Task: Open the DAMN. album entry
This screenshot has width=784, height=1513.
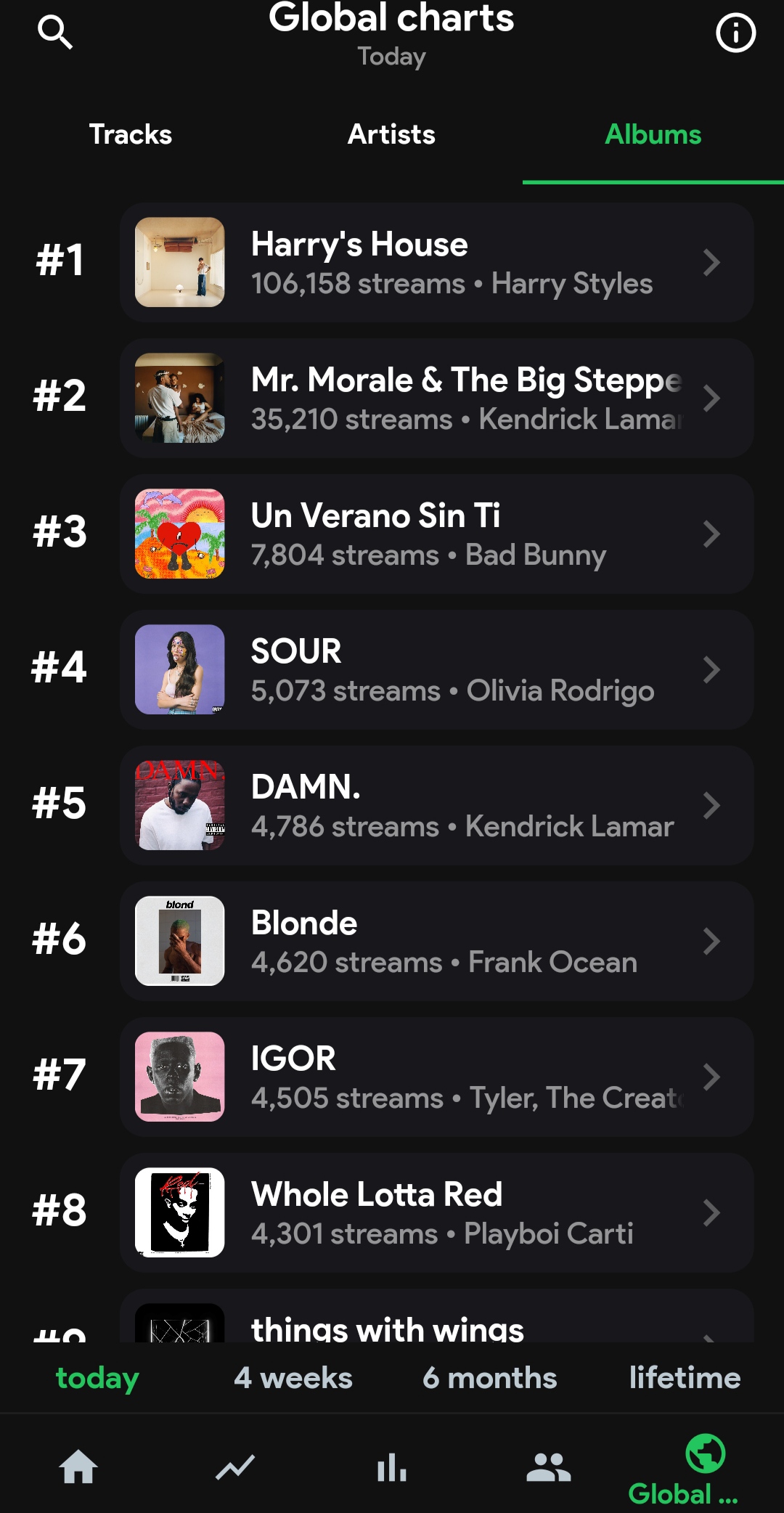Action: coord(436,805)
